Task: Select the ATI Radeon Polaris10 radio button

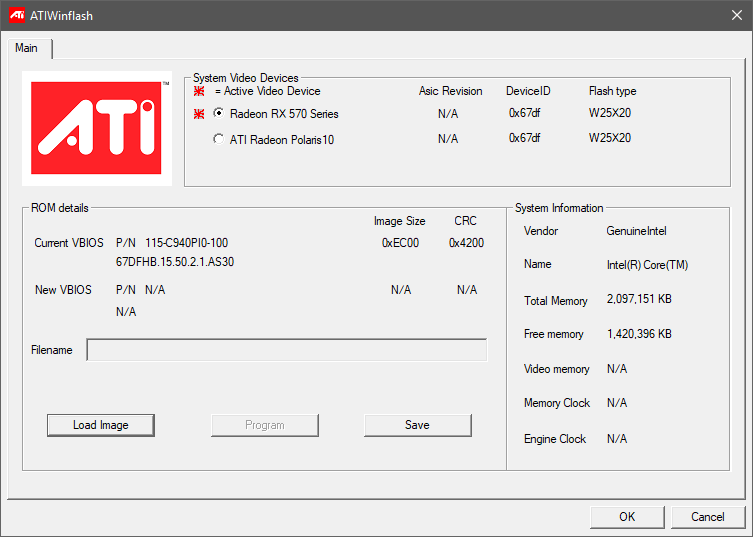Action: tap(219, 139)
